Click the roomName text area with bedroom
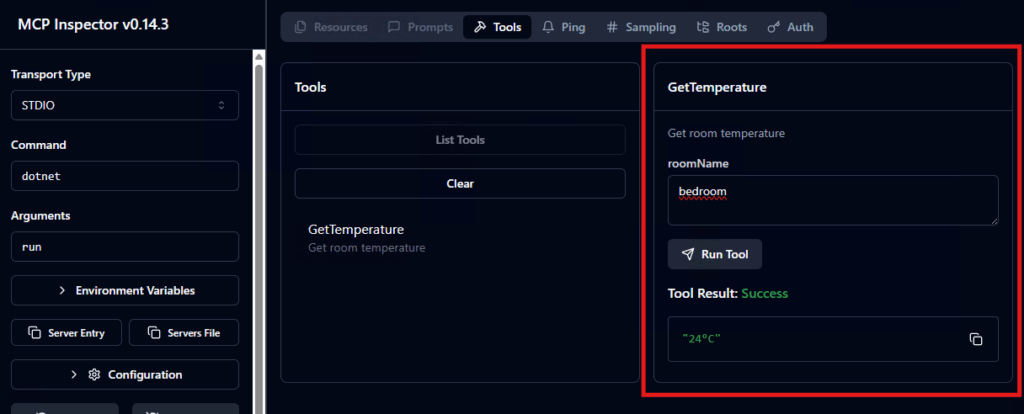 pos(833,200)
